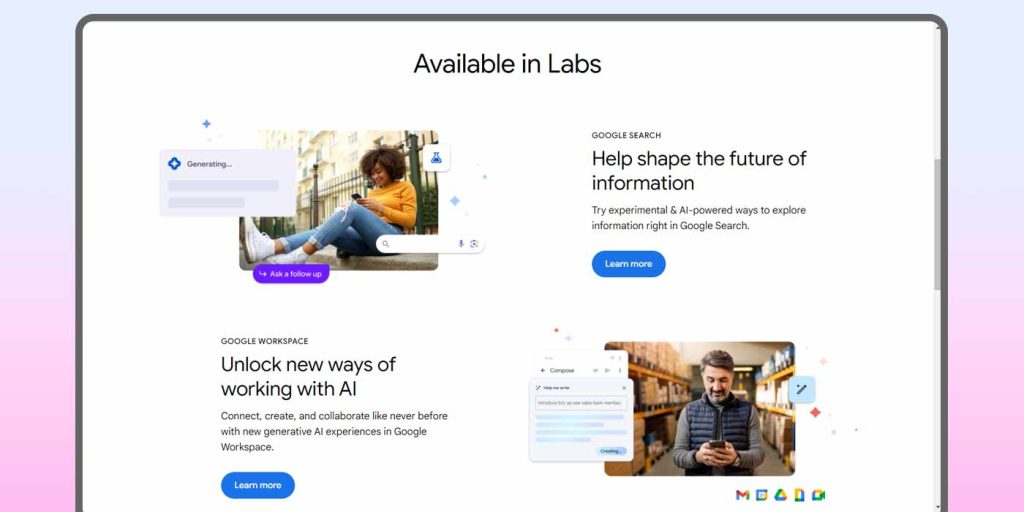Click Learn more under Google Workspace
Screen dimensions: 1024x512
pos(258,485)
